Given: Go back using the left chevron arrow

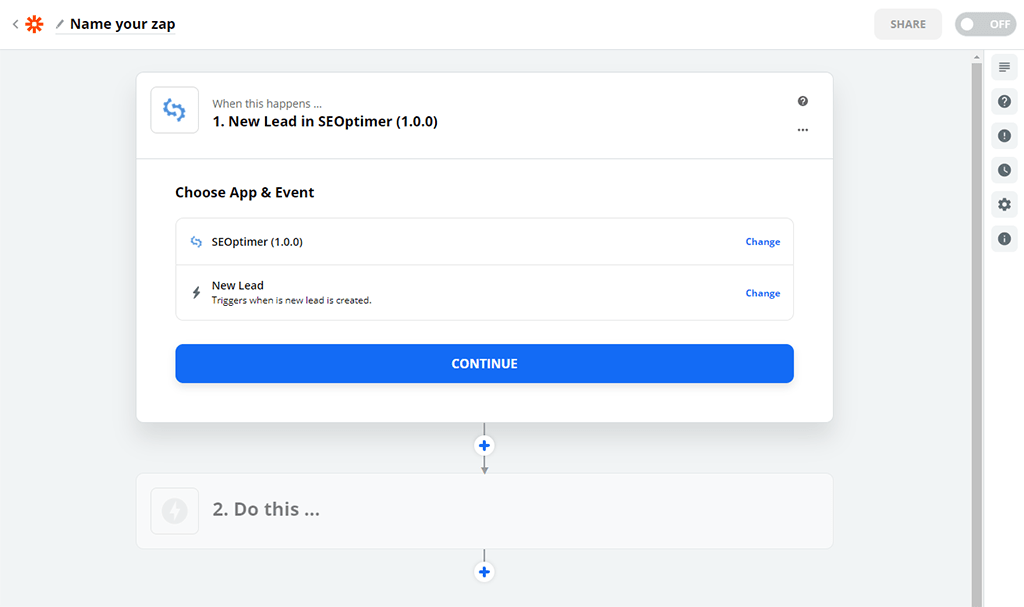Looking at the screenshot, I should point(15,24).
